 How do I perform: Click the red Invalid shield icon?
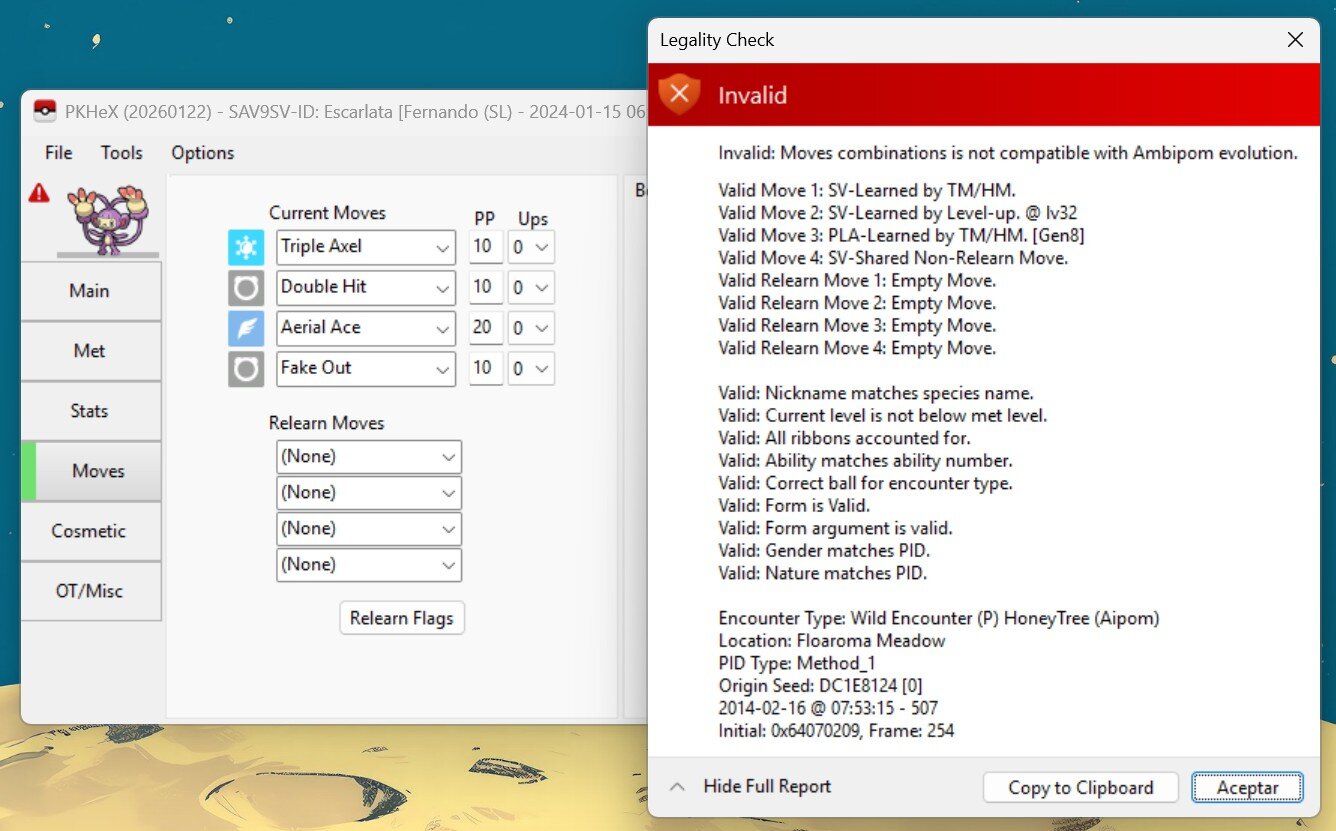(x=679, y=95)
